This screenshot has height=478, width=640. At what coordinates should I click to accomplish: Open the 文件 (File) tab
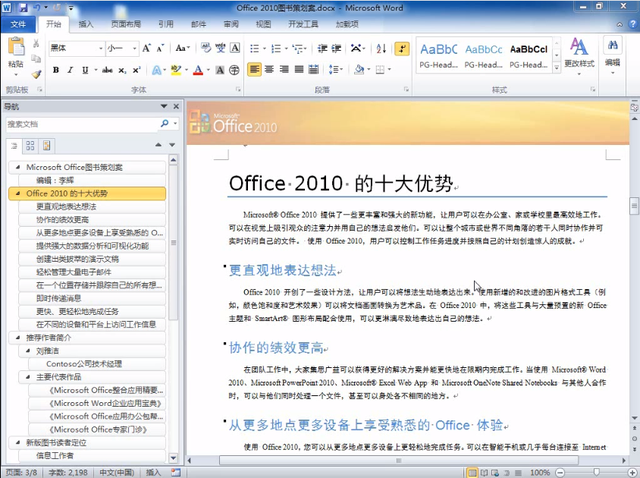pyautogui.click(x=18, y=23)
